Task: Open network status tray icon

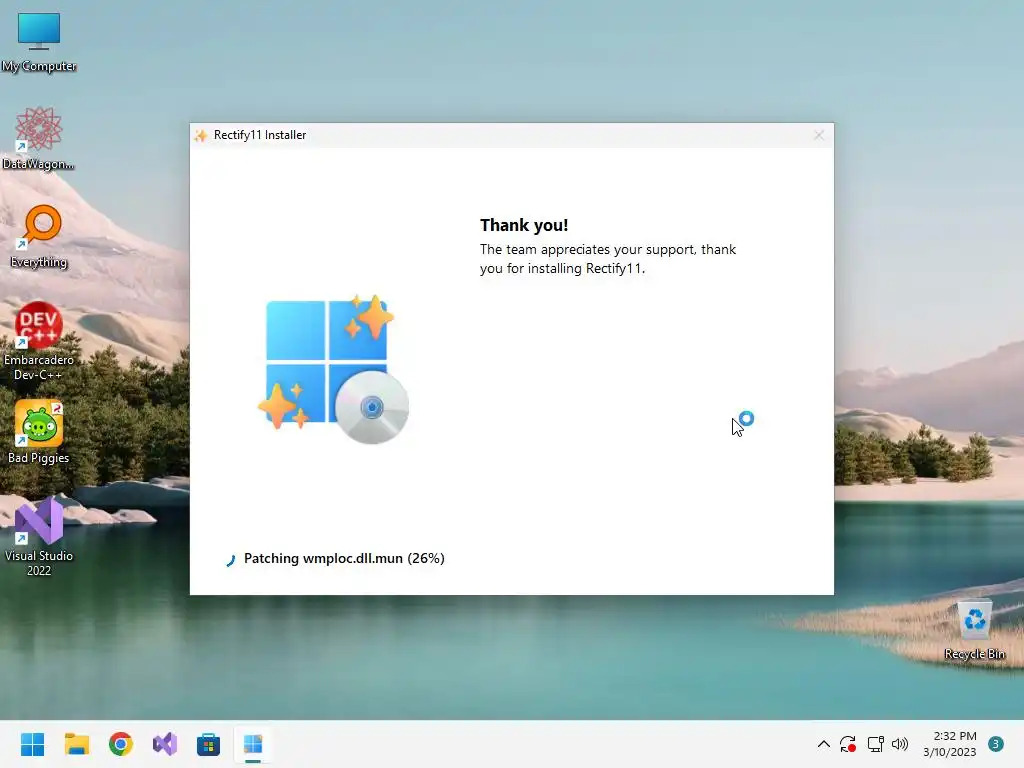Action: pyautogui.click(x=875, y=744)
